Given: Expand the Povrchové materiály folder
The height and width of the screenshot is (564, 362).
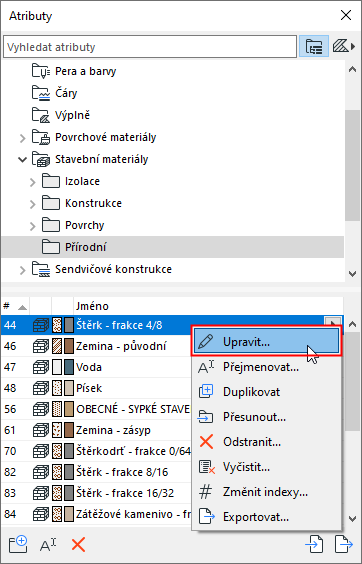Looking at the screenshot, I should coord(23,137).
